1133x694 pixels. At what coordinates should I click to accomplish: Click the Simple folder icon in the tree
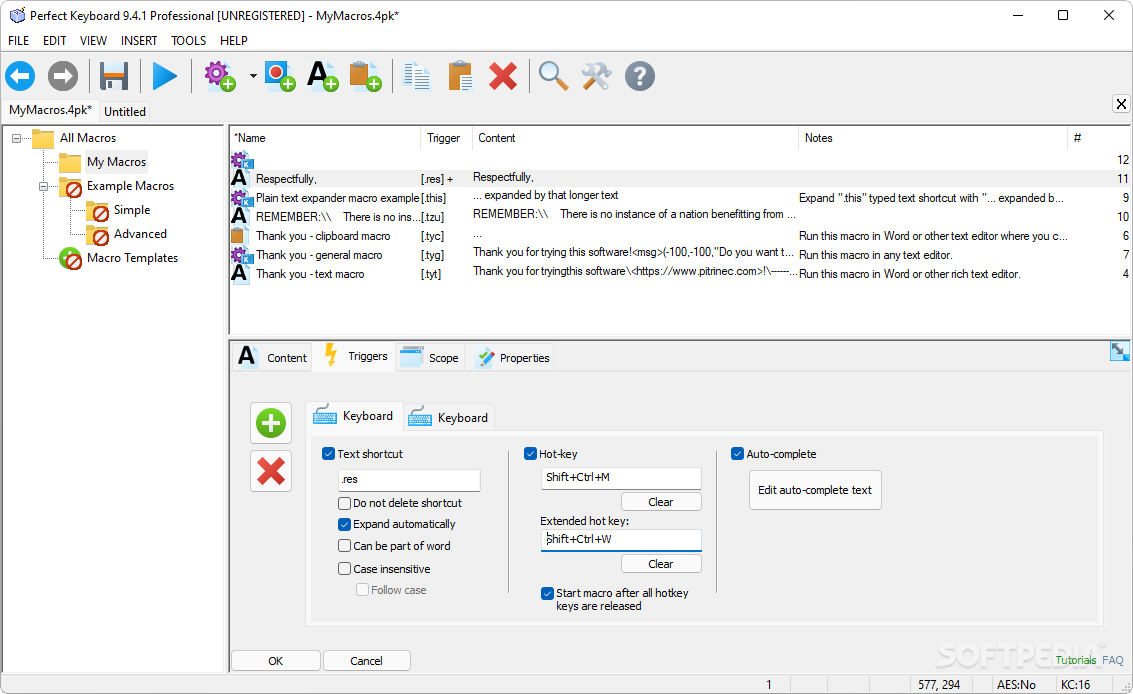pos(98,211)
